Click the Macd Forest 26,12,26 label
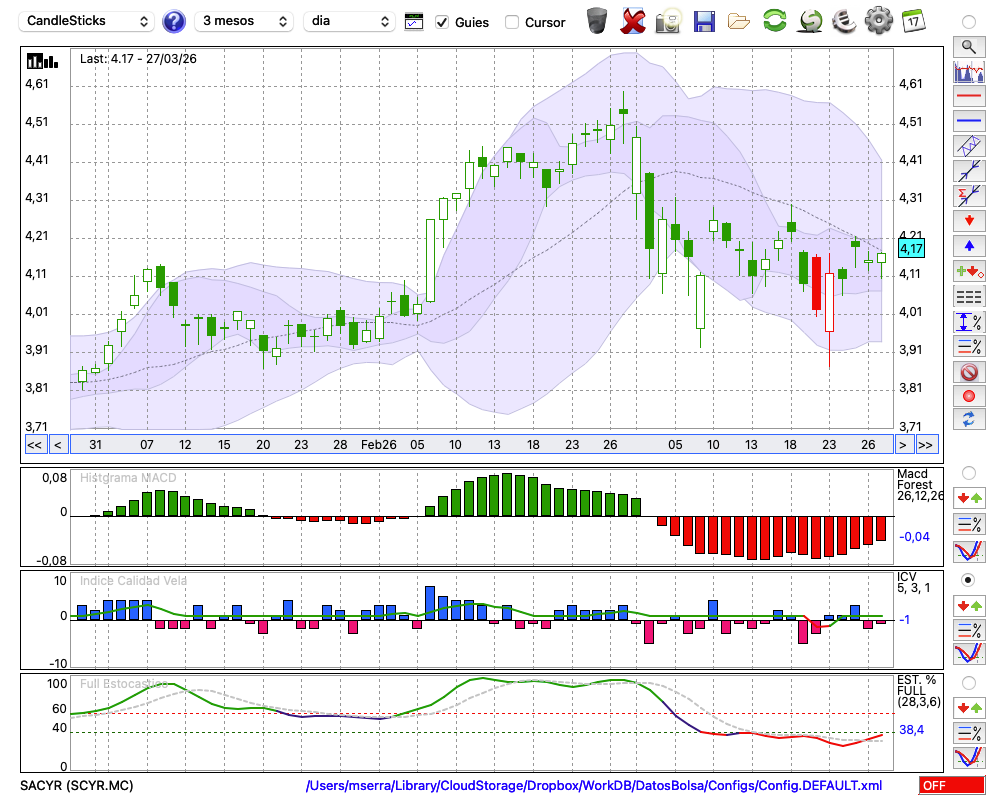Screen dimensions: 1000x800 point(919,485)
